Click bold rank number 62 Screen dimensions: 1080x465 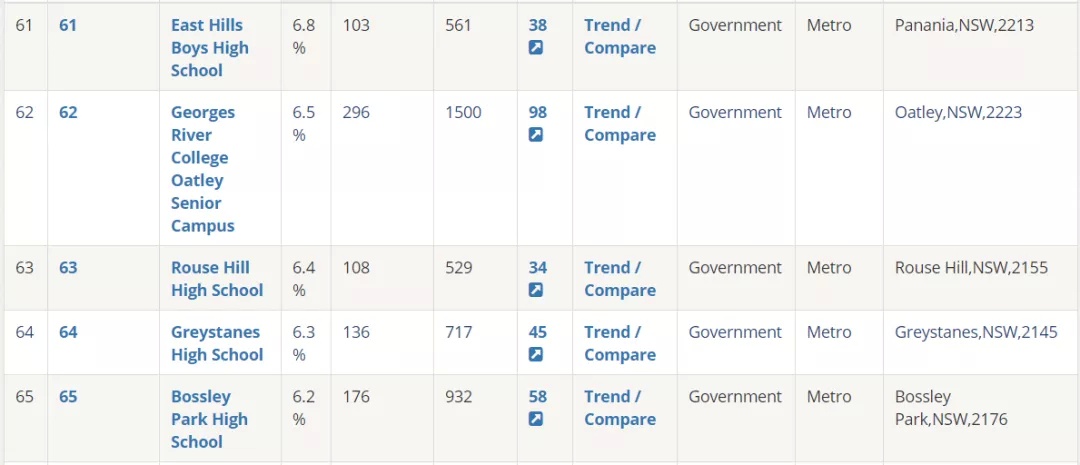point(68,112)
